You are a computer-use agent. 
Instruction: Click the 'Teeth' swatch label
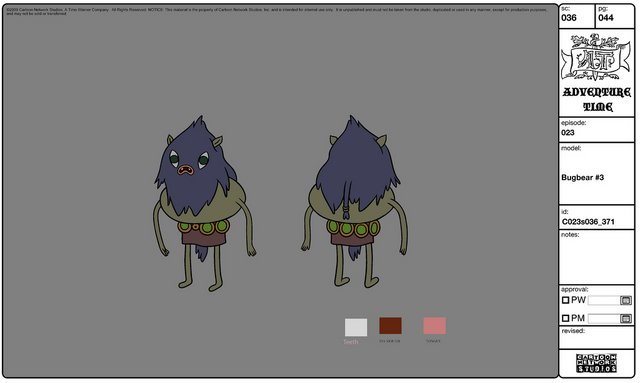(x=351, y=342)
